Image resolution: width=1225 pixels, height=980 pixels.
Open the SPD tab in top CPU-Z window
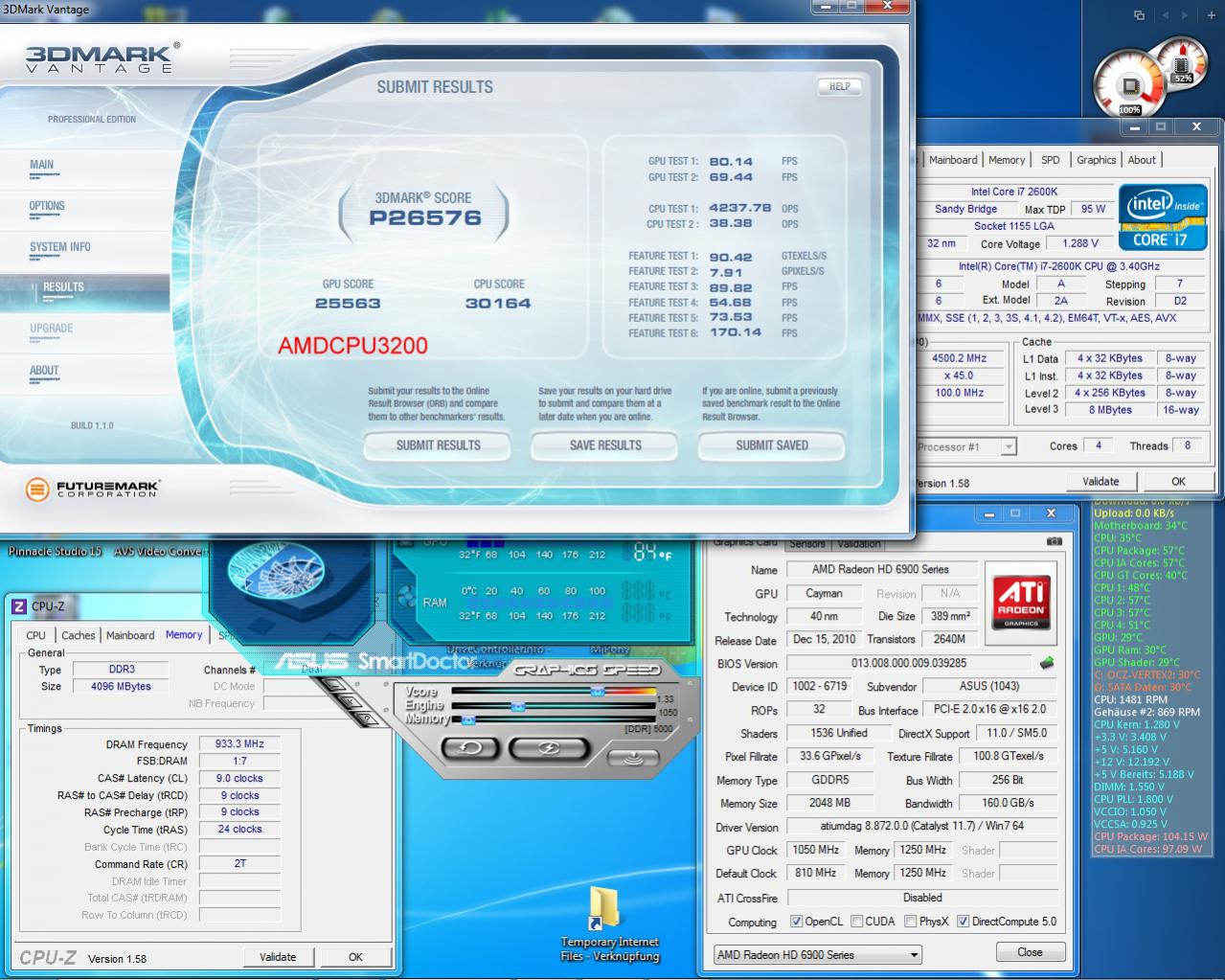tap(1051, 160)
